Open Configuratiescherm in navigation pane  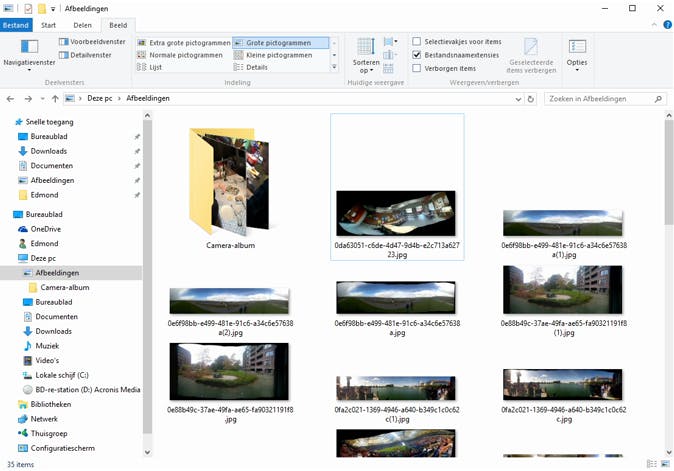click(x=63, y=448)
